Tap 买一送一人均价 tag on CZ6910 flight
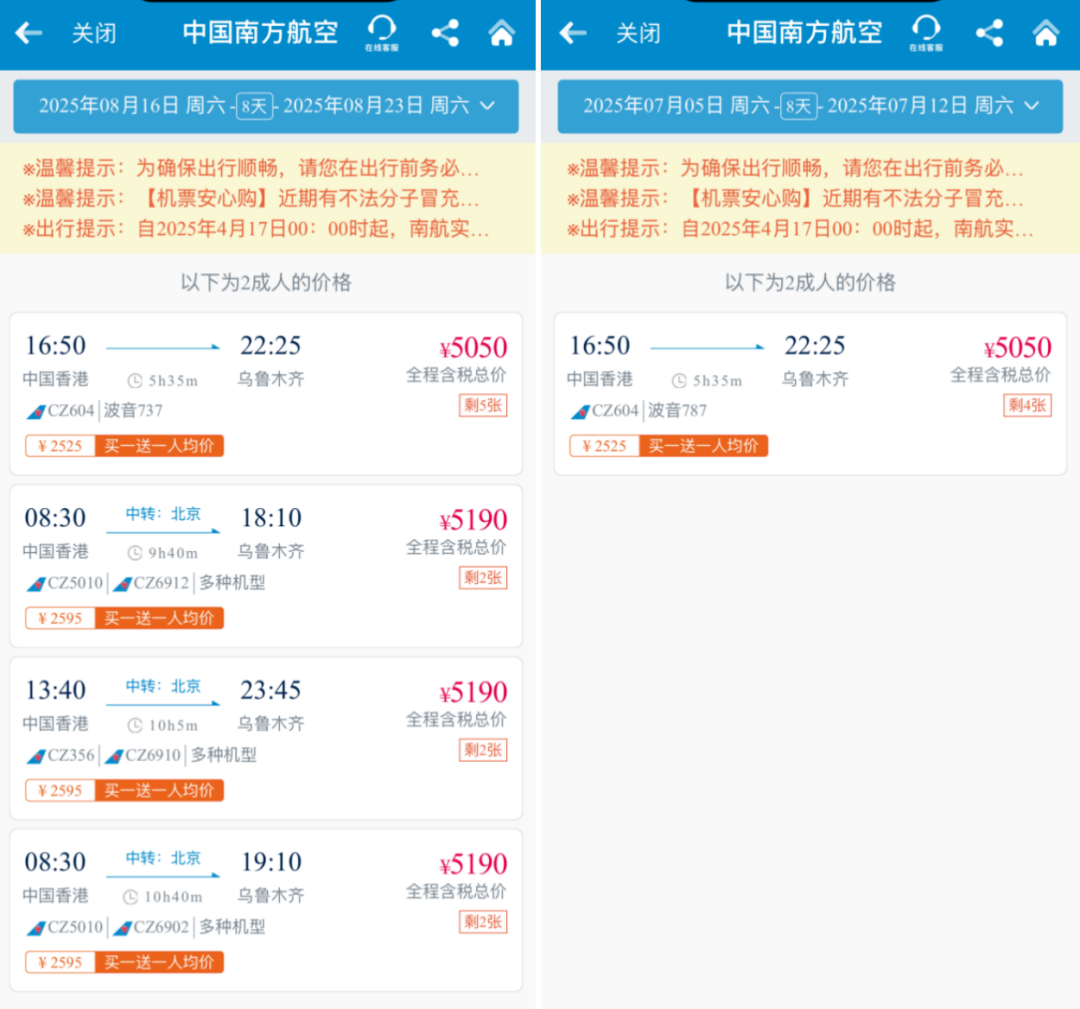The height and width of the screenshot is (1009, 1080). (159, 790)
